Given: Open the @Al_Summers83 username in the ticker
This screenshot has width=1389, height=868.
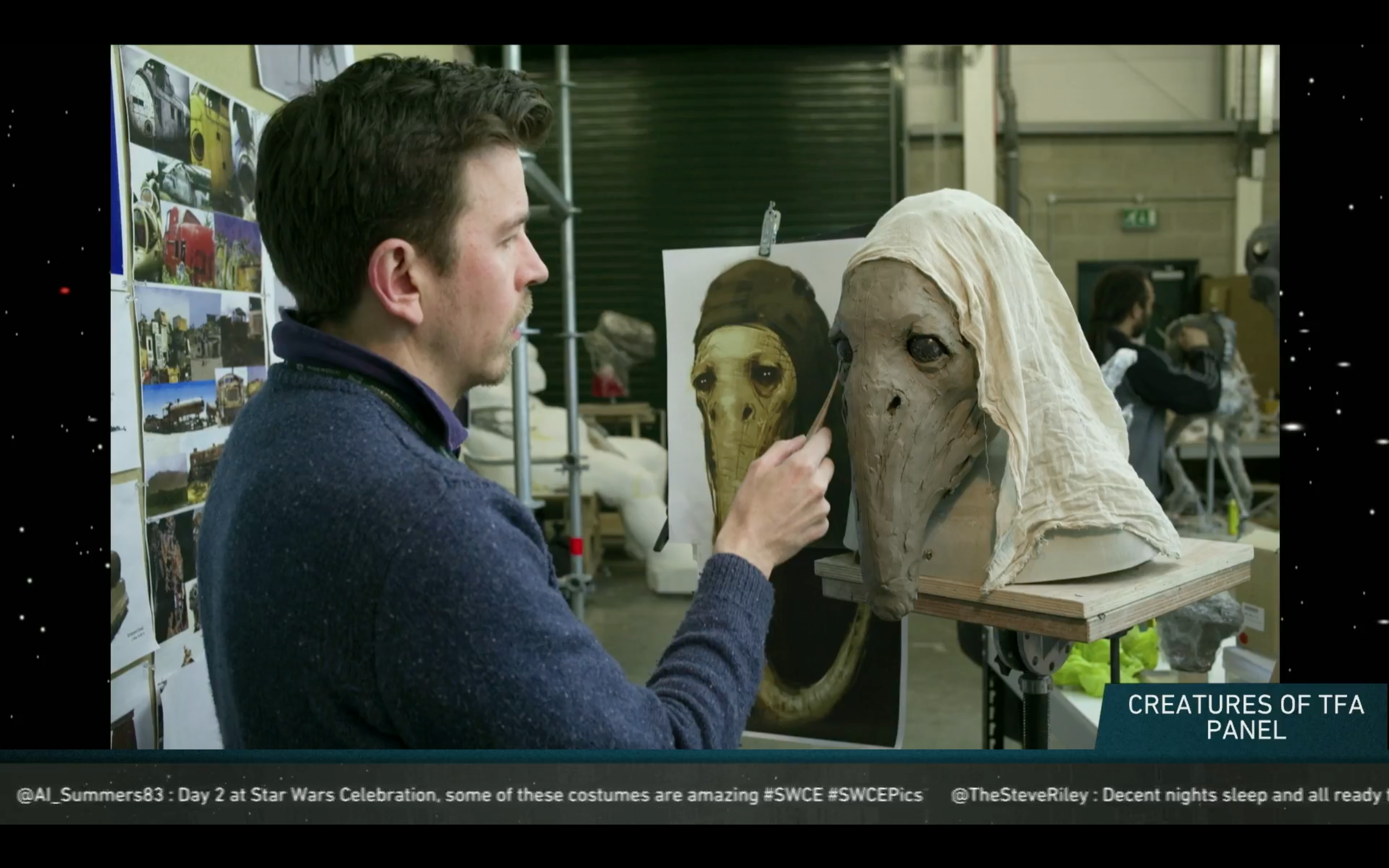Looking at the screenshot, I should (x=90, y=795).
